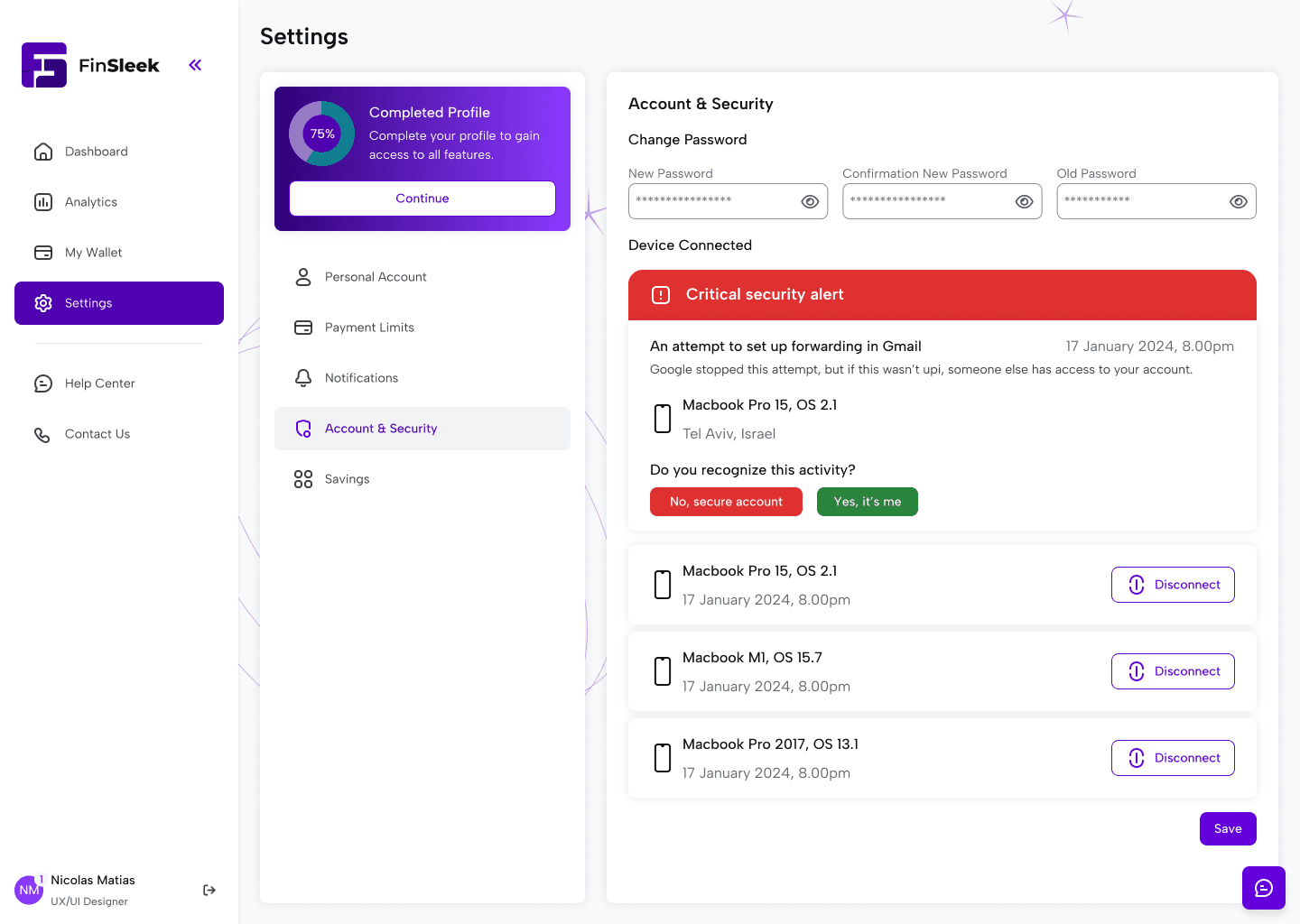Open Dashboard from the sidebar
Image resolution: width=1300 pixels, height=924 pixels.
(96, 152)
